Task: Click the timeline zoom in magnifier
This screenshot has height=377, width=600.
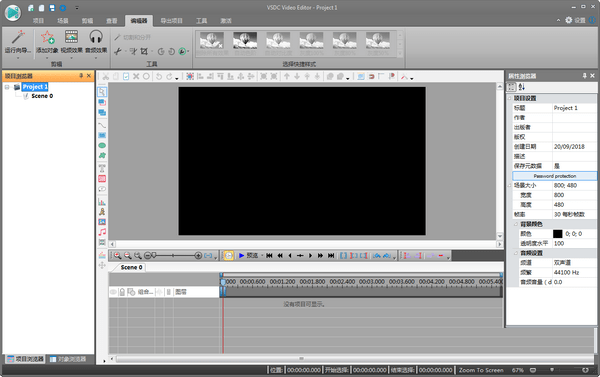Action: tap(117, 255)
